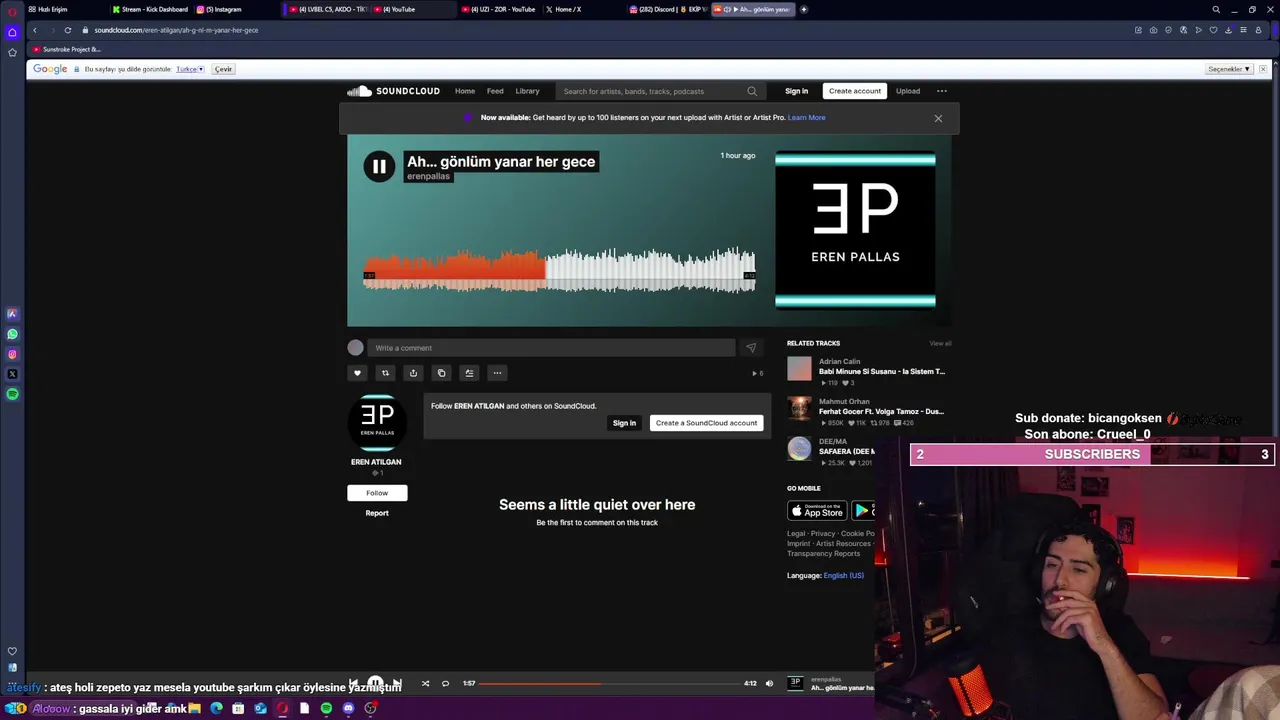Open a new browser tab
The image size is (1280, 720).
click(x=804, y=9)
